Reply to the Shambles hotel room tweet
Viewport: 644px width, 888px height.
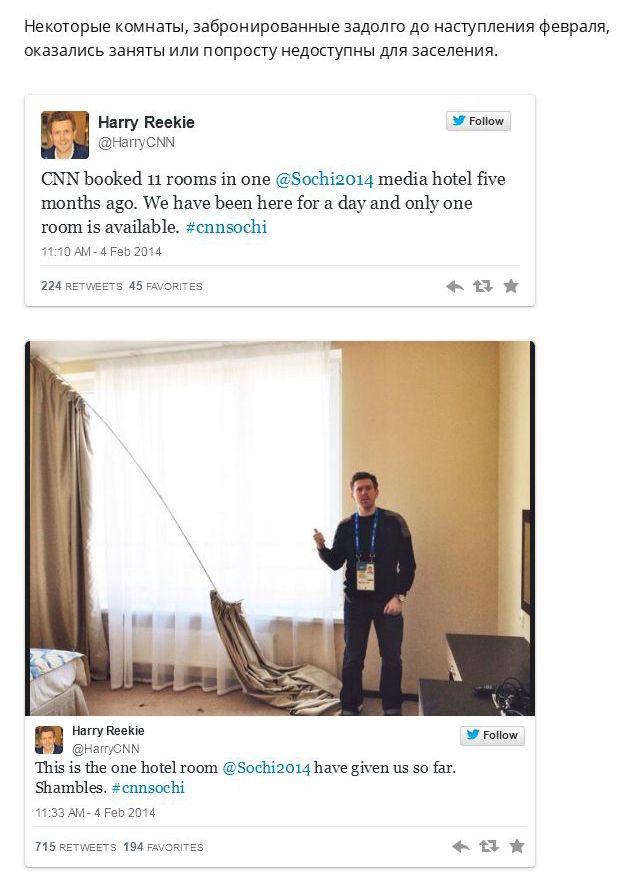click(460, 847)
